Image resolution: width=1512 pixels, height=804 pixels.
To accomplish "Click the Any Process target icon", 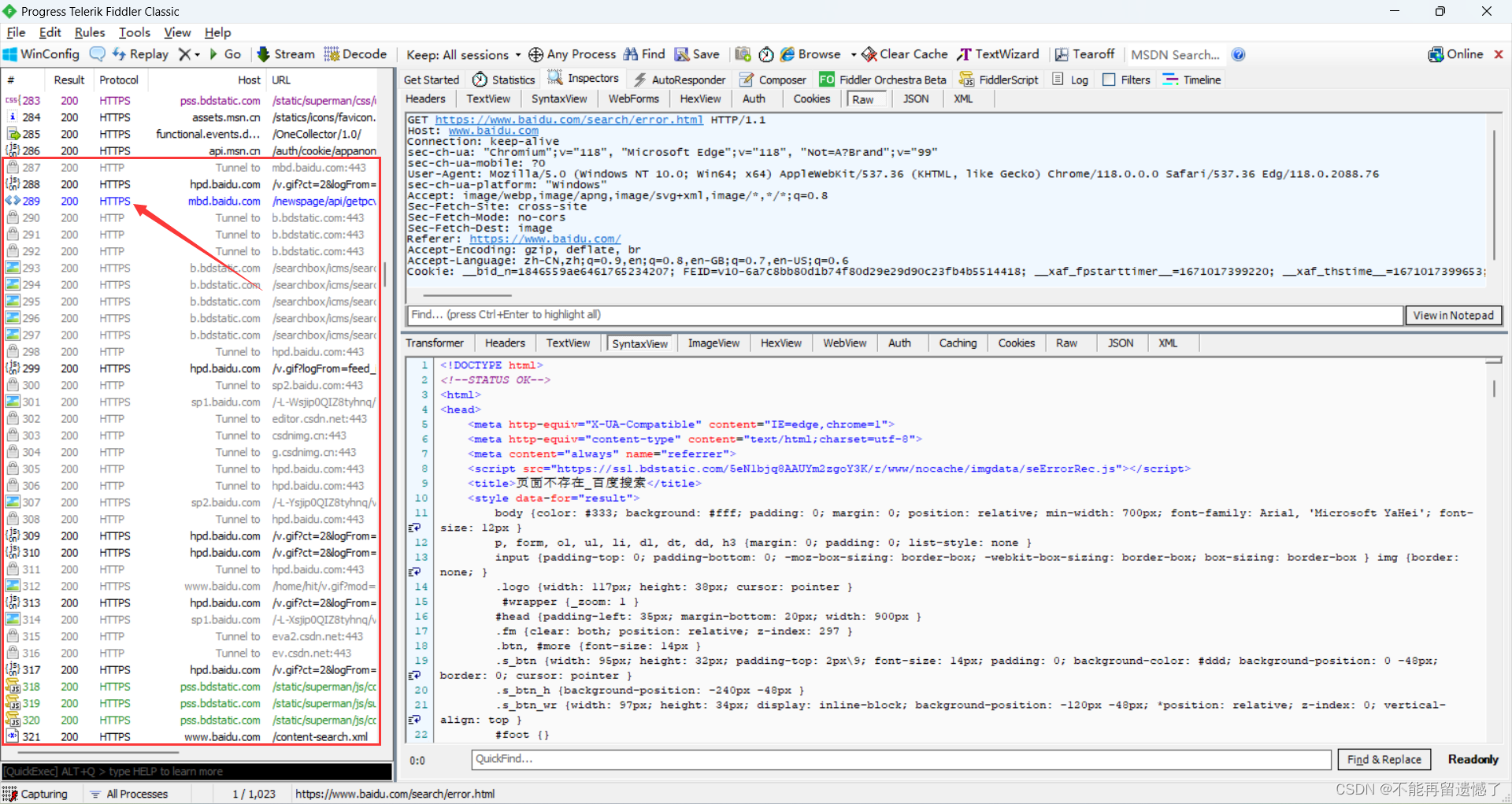I will (535, 54).
